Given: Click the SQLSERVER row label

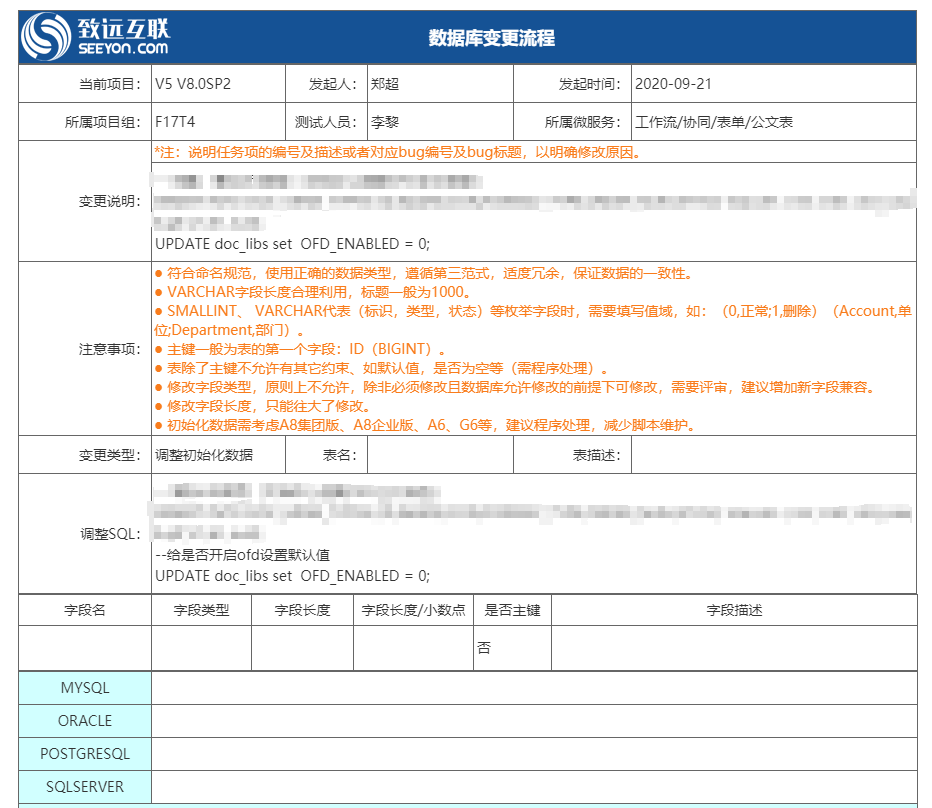Looking at the screenshot, I should [x=85, y=787].
